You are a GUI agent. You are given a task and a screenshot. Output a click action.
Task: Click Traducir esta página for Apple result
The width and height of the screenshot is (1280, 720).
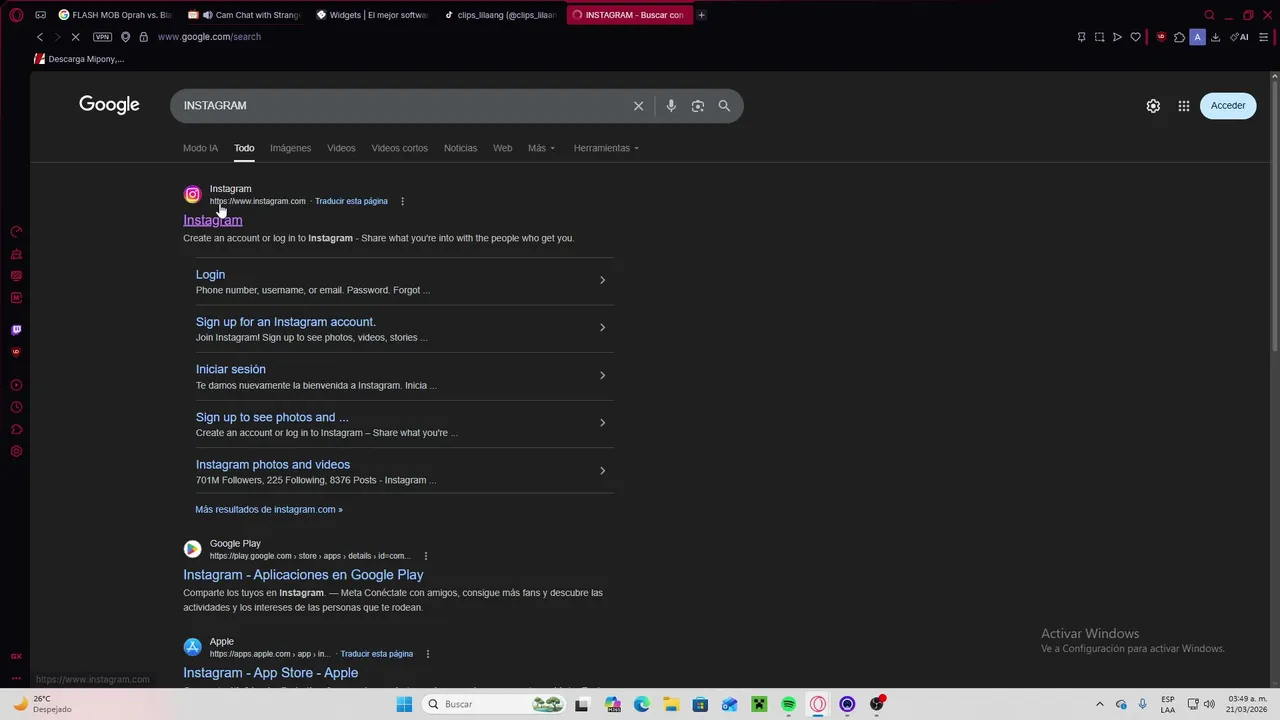tap(377, 654)
